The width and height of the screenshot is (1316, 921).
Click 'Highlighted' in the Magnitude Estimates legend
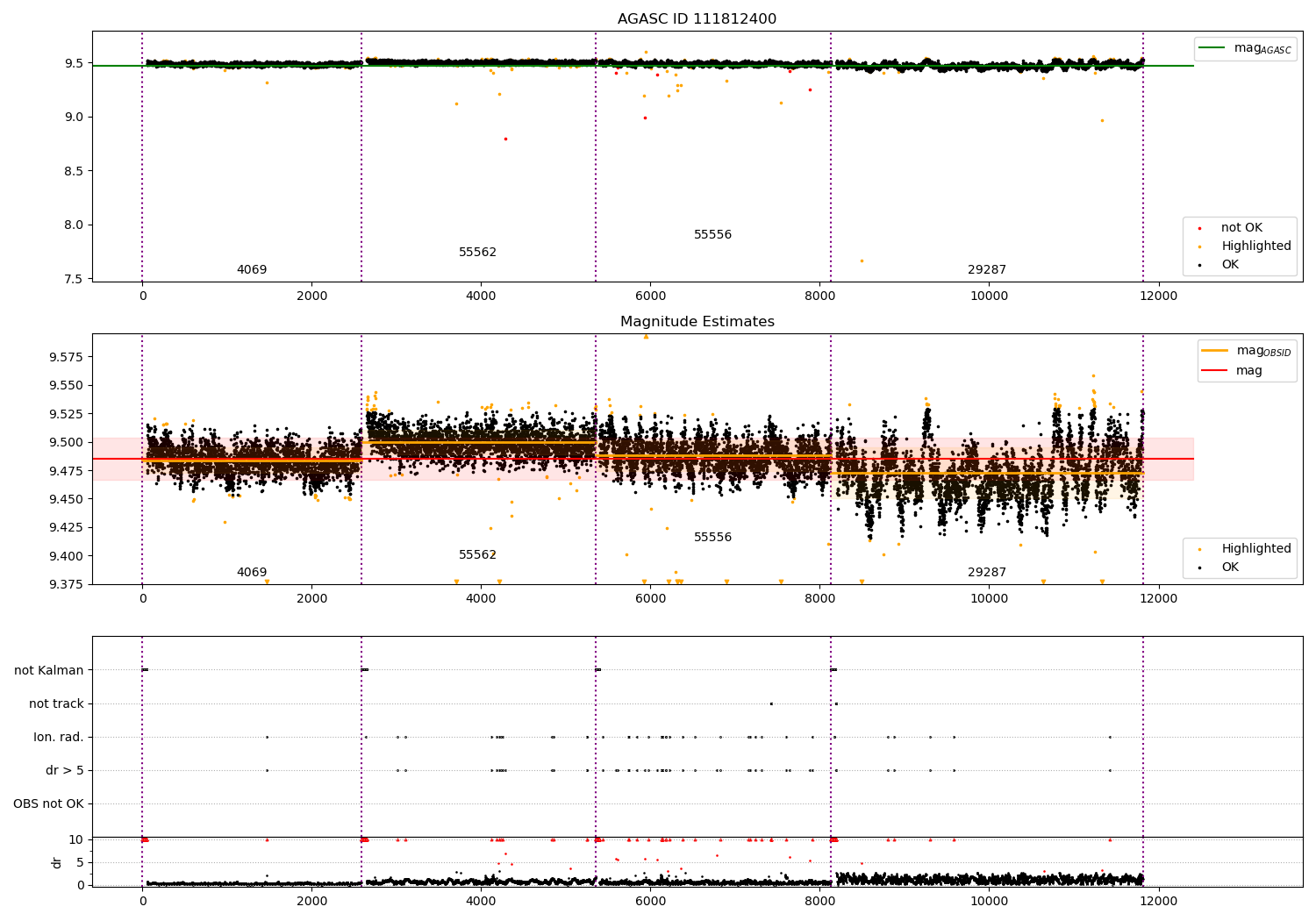[1255, 549]
